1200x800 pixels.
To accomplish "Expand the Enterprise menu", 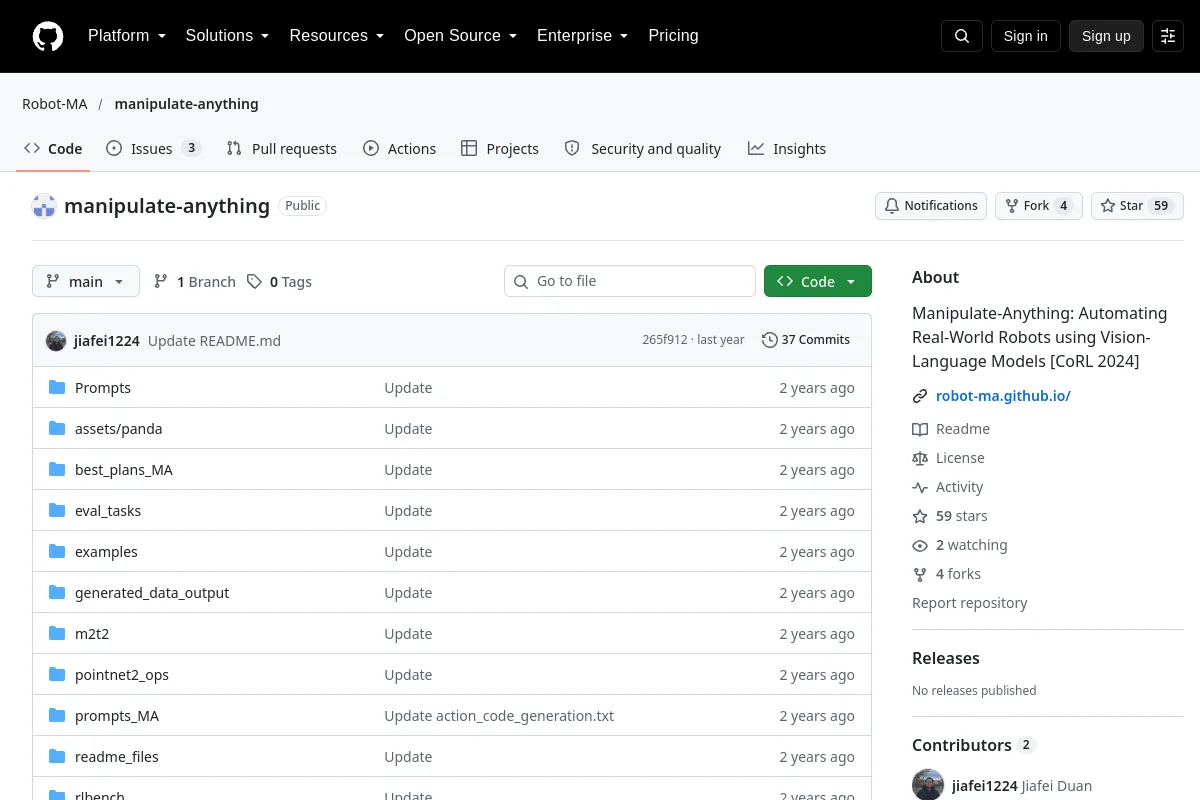I will pyautogui.click(x=583, y=36).
